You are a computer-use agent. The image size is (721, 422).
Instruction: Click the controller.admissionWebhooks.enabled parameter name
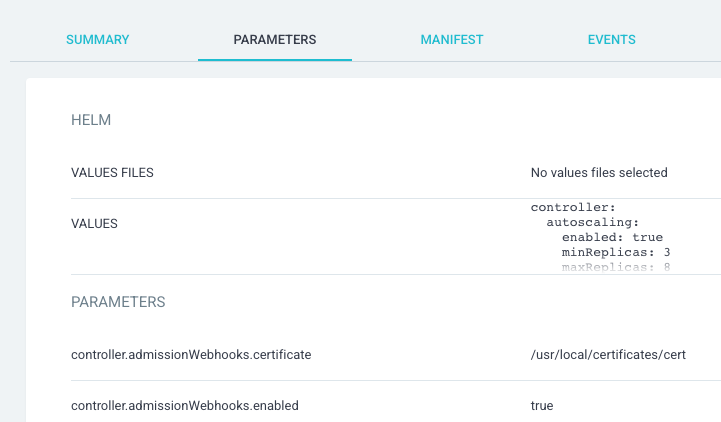tap(185, 406)
